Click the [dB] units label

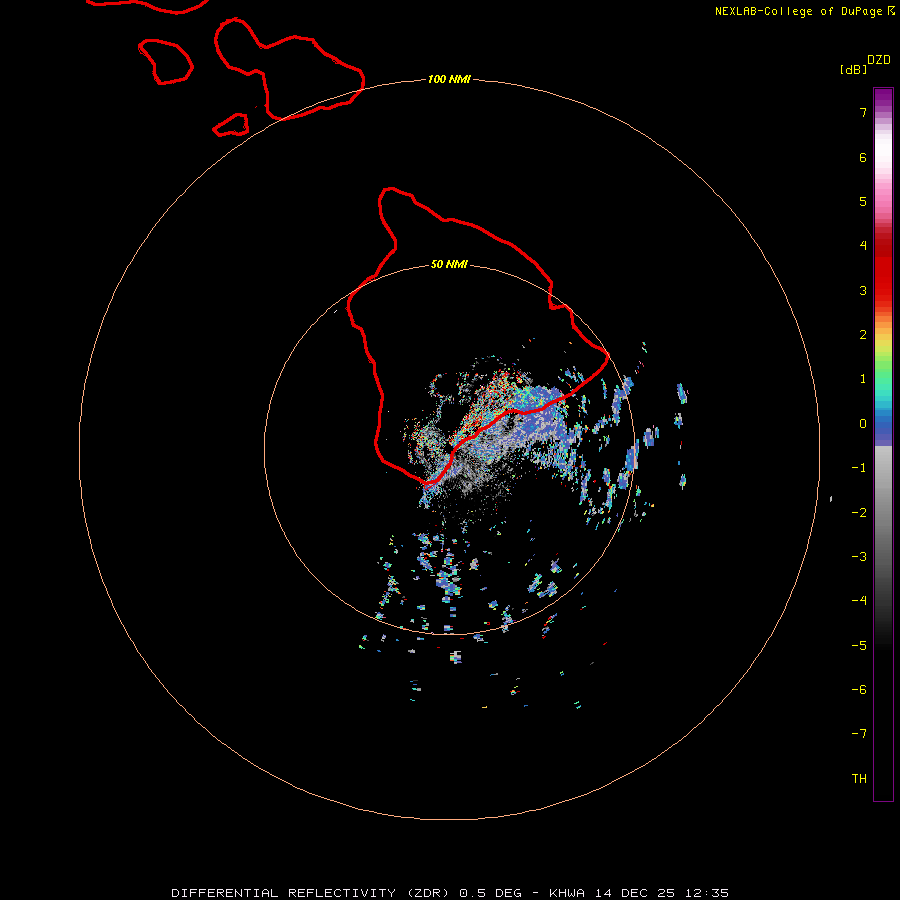click(854, 69)
